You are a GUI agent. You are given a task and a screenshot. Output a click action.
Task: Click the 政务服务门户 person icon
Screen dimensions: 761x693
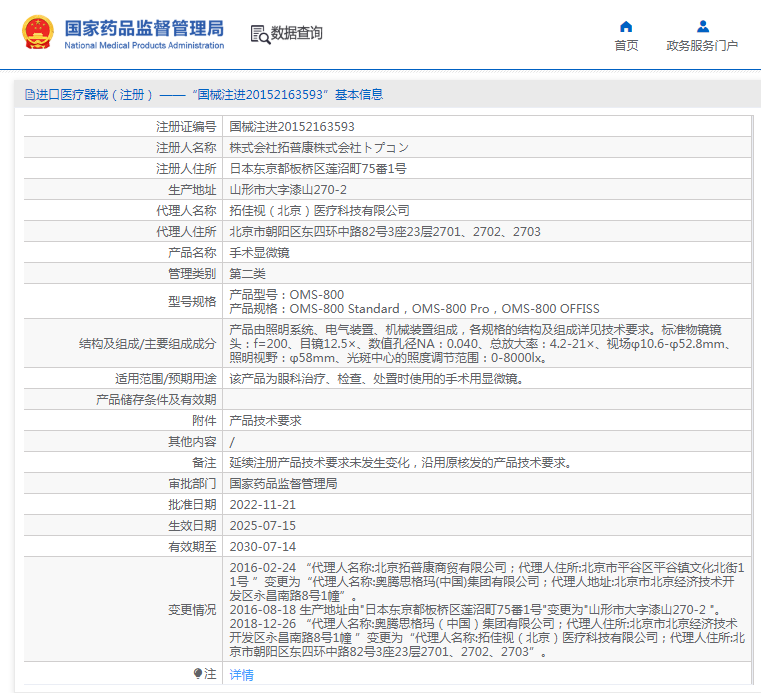point(702,26)
